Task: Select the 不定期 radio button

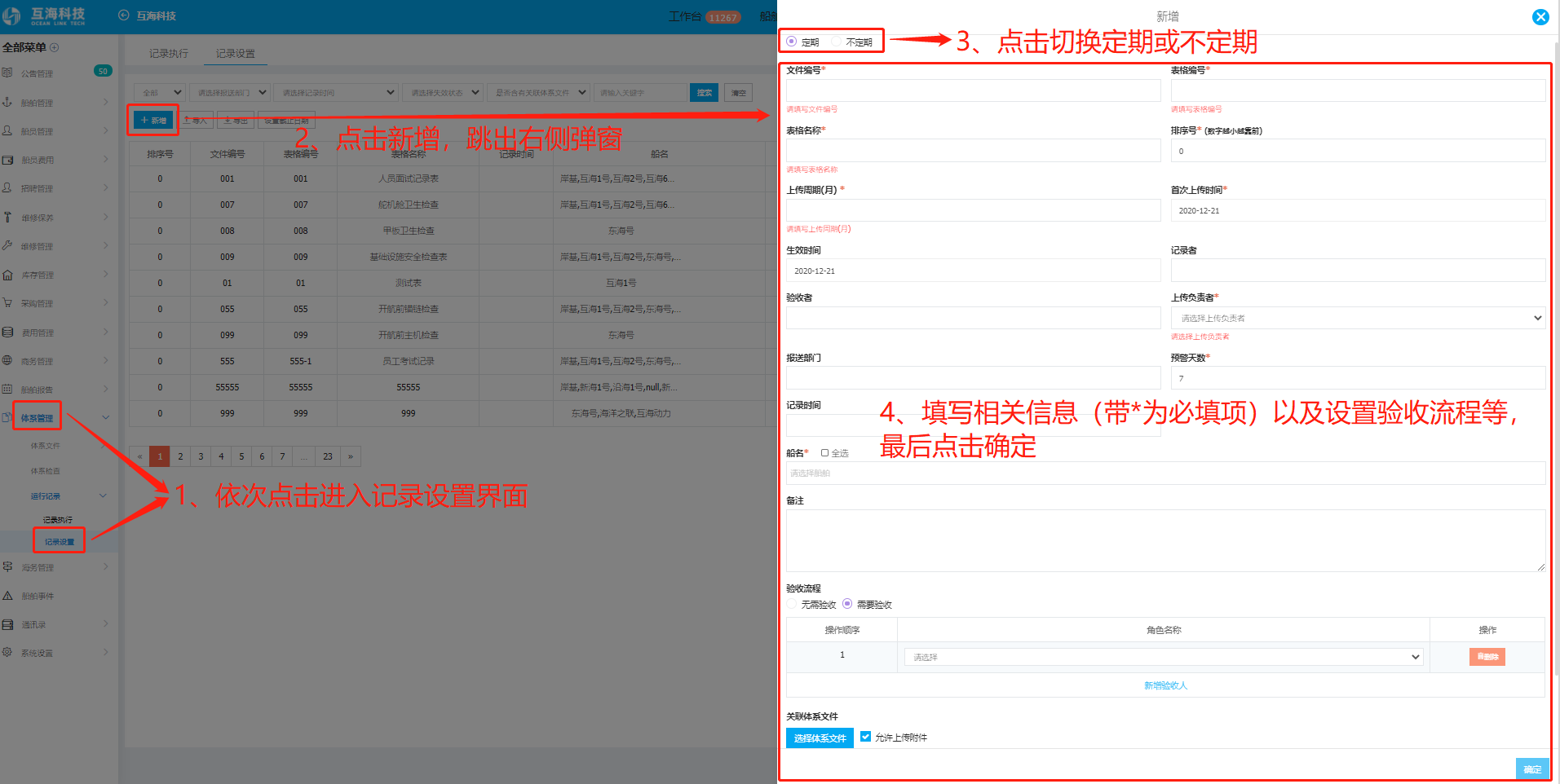Action: click(x=836, y=41)
